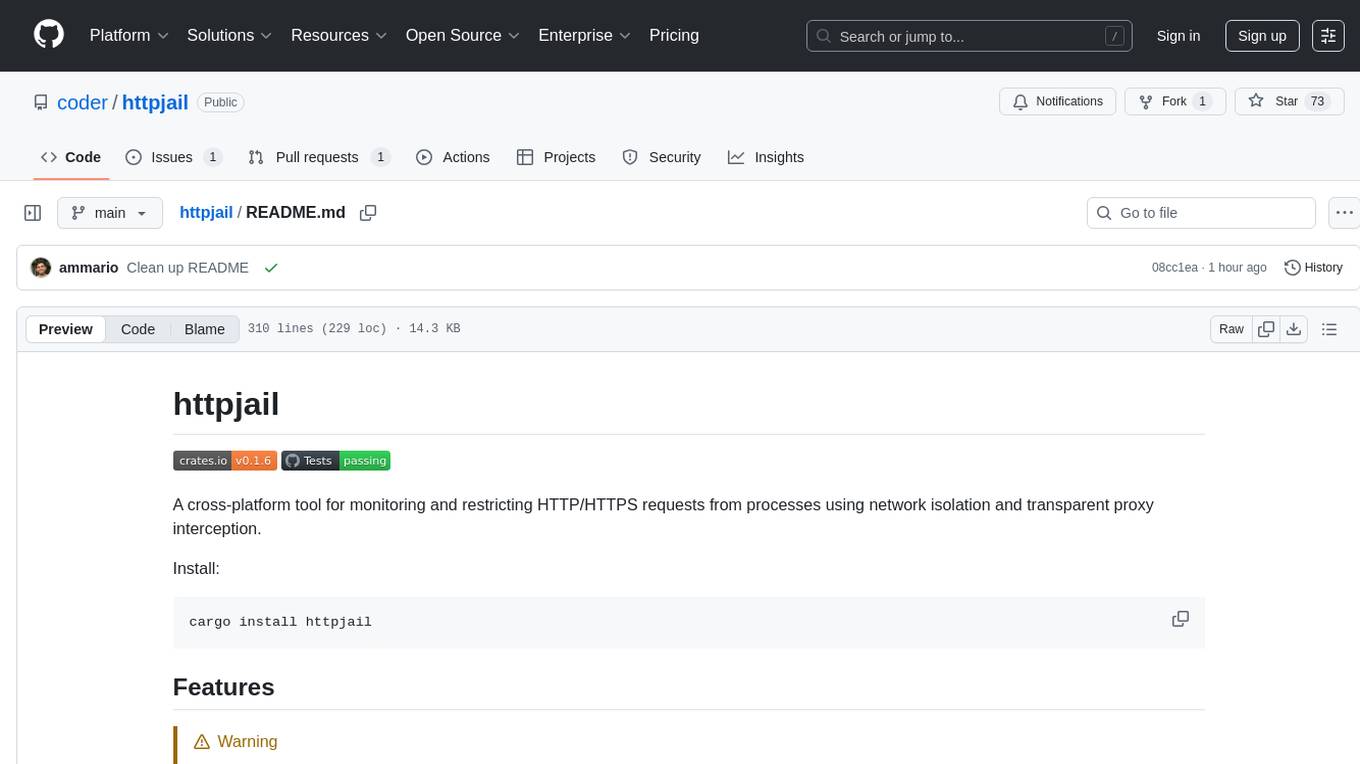
Task: Show commit status check mark details
Action: (x=271, y=268)
